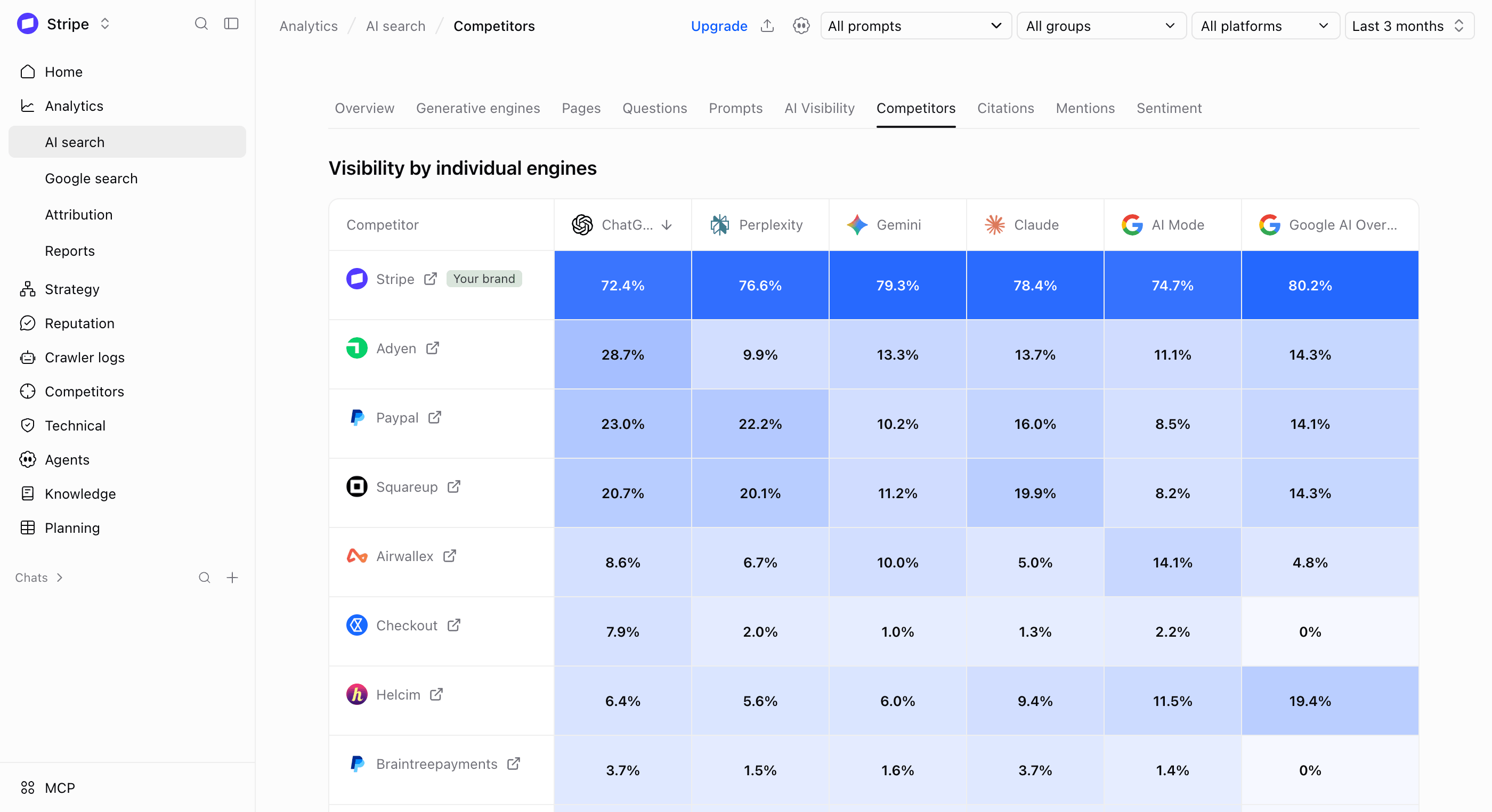Viewport: 1492px width, 812px height.
Task: Click the search icon in sidebar header
Action: pyautogui.click(x=201, y=24)
